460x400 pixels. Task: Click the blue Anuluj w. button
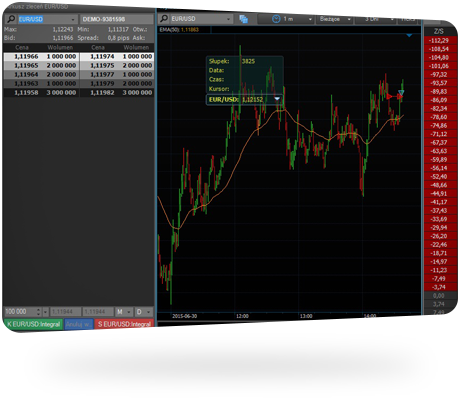79,324
